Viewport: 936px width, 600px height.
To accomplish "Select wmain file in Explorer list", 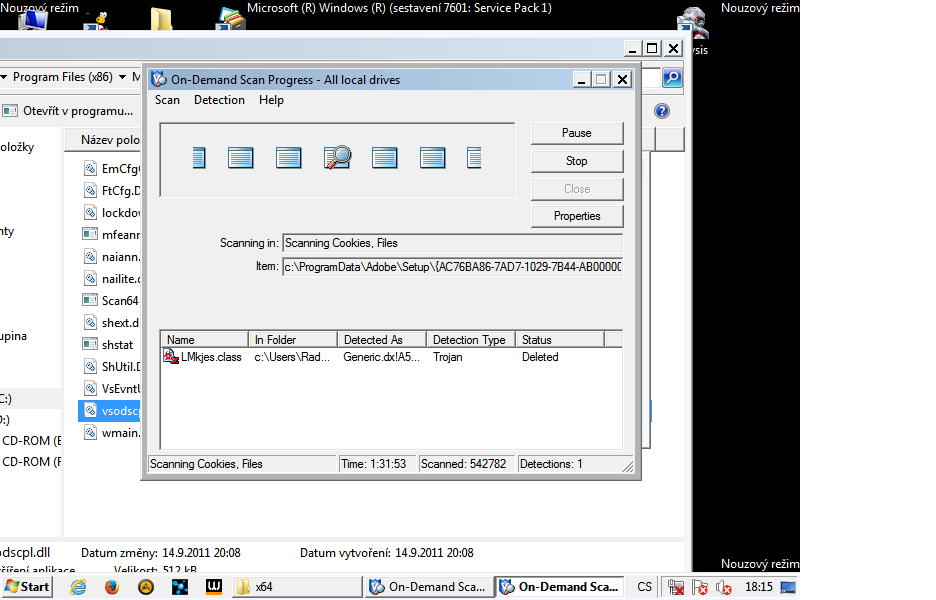I will [111, 433].
